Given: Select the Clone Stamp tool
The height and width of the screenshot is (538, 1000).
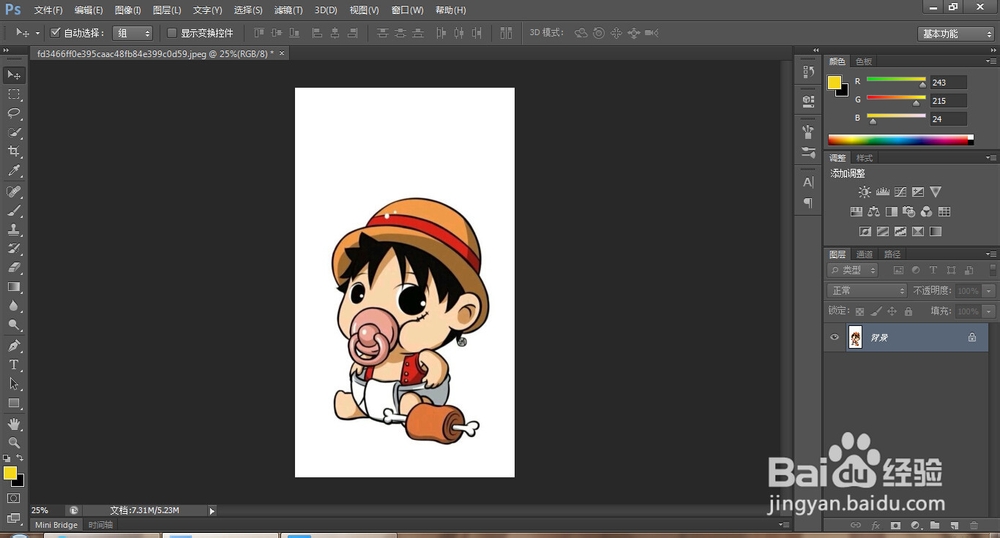Looking at the screenshot, I should point(13,230).
